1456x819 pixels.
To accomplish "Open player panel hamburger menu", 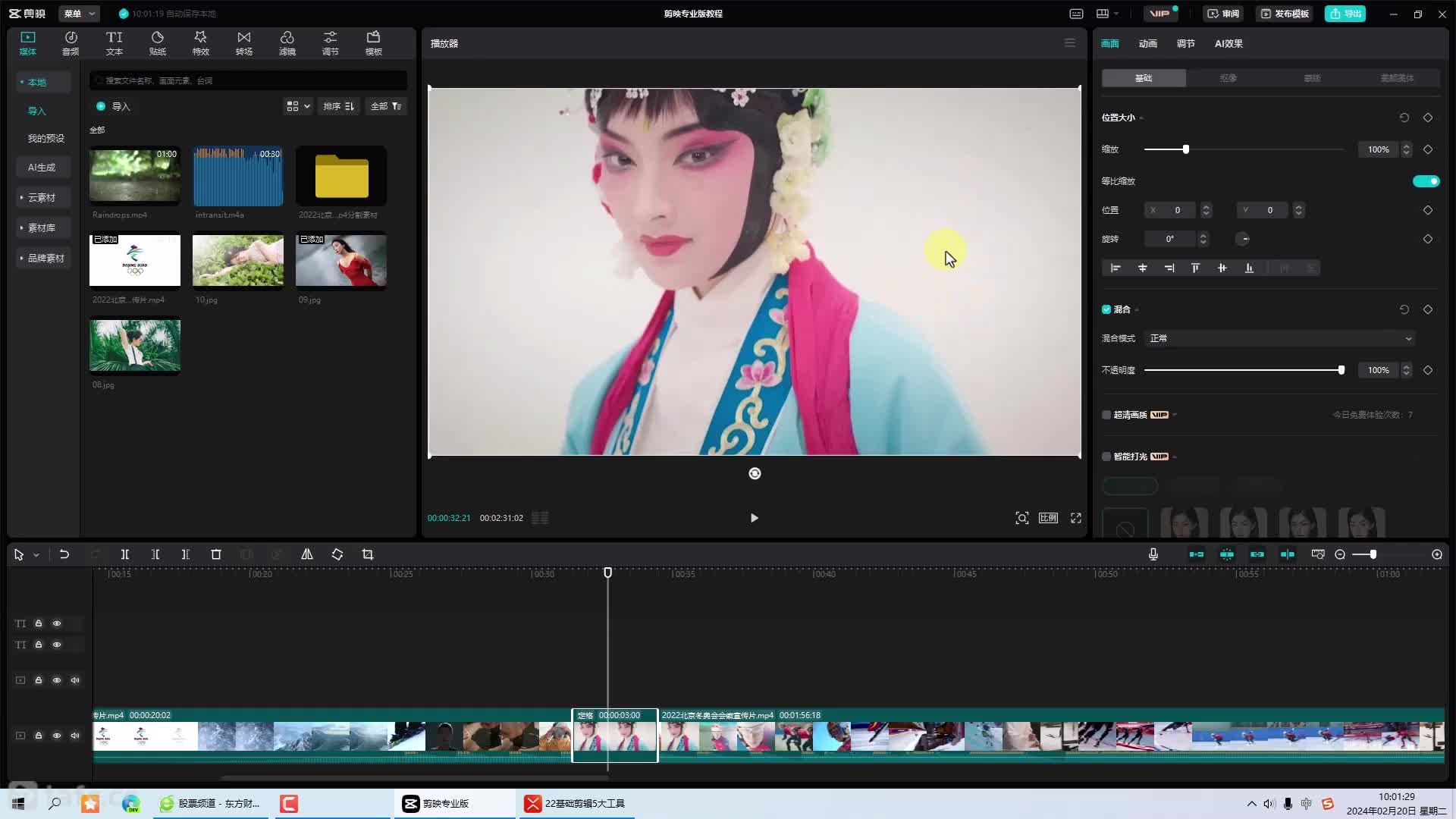I will pos(1070,43).
